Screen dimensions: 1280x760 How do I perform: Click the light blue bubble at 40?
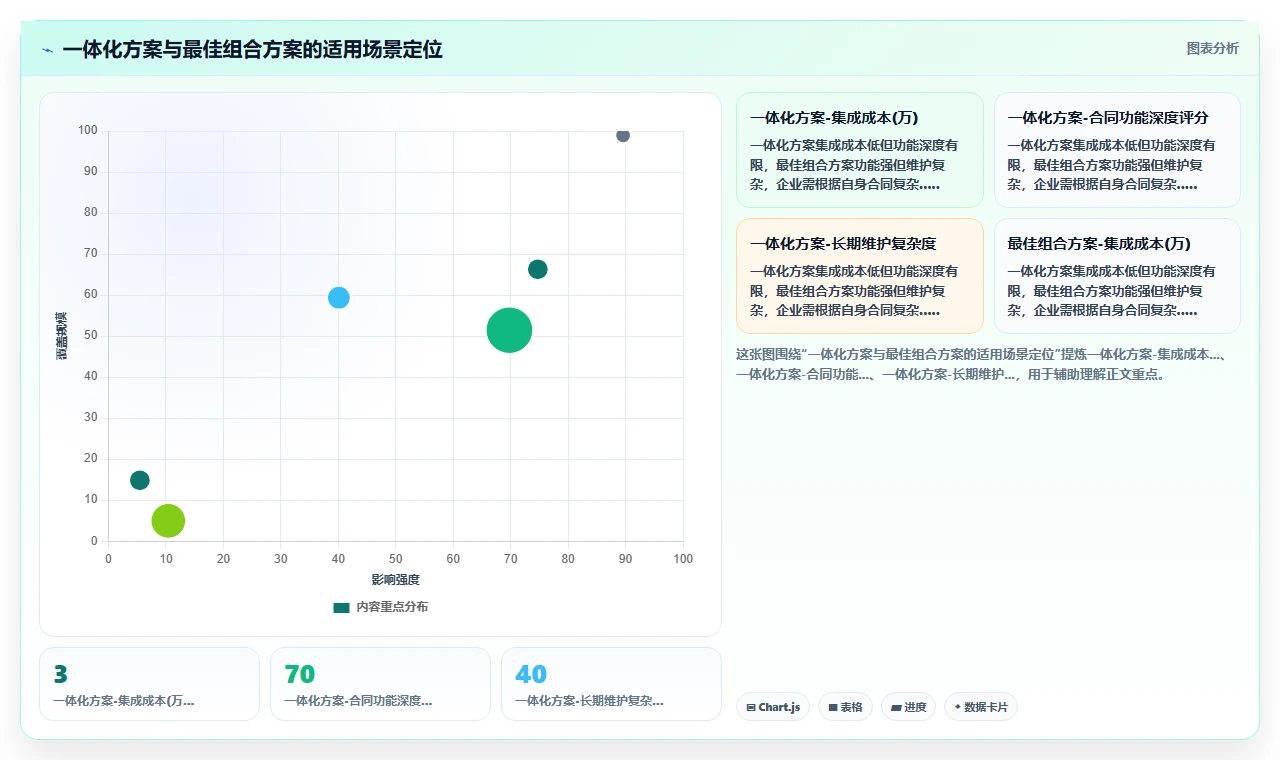(339, 298)
